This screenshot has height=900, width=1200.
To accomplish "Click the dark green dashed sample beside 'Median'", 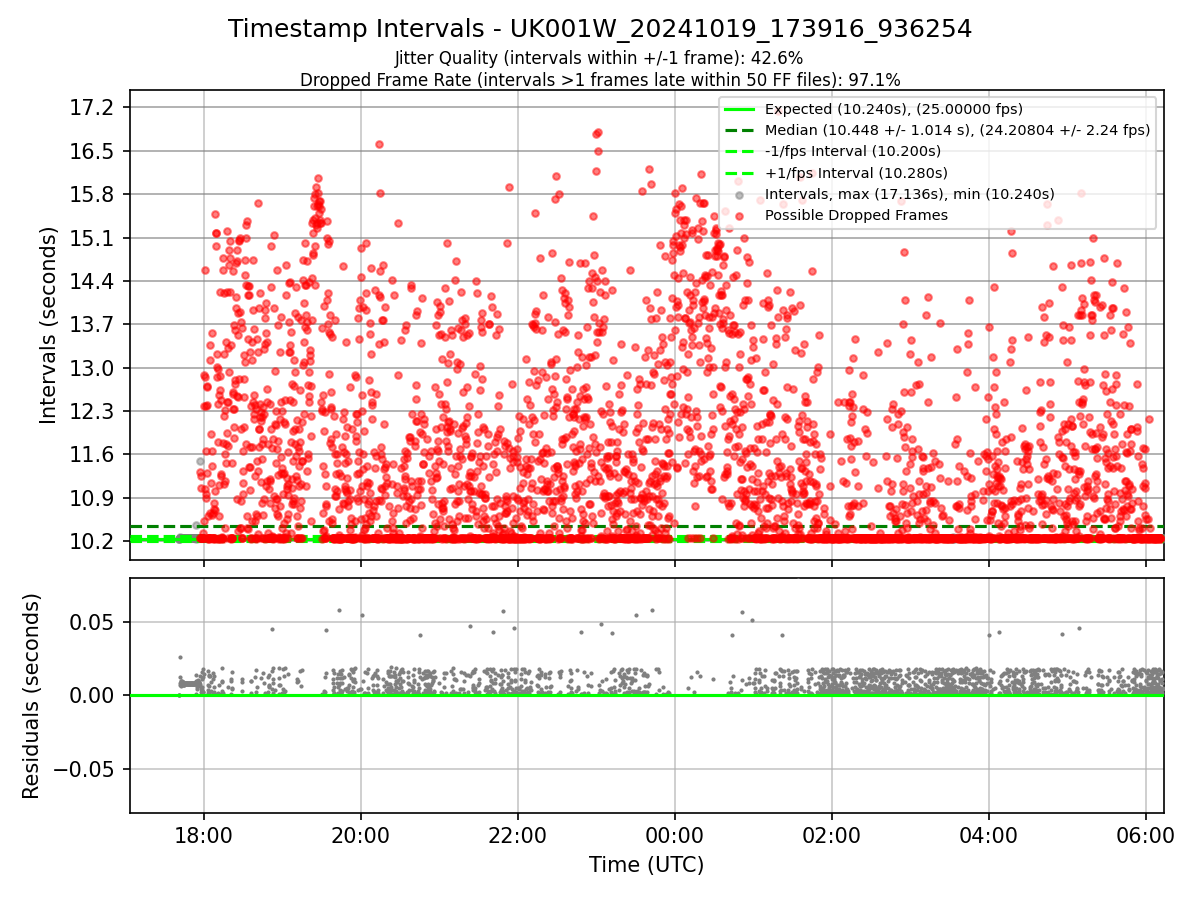I will click(739, 130).
